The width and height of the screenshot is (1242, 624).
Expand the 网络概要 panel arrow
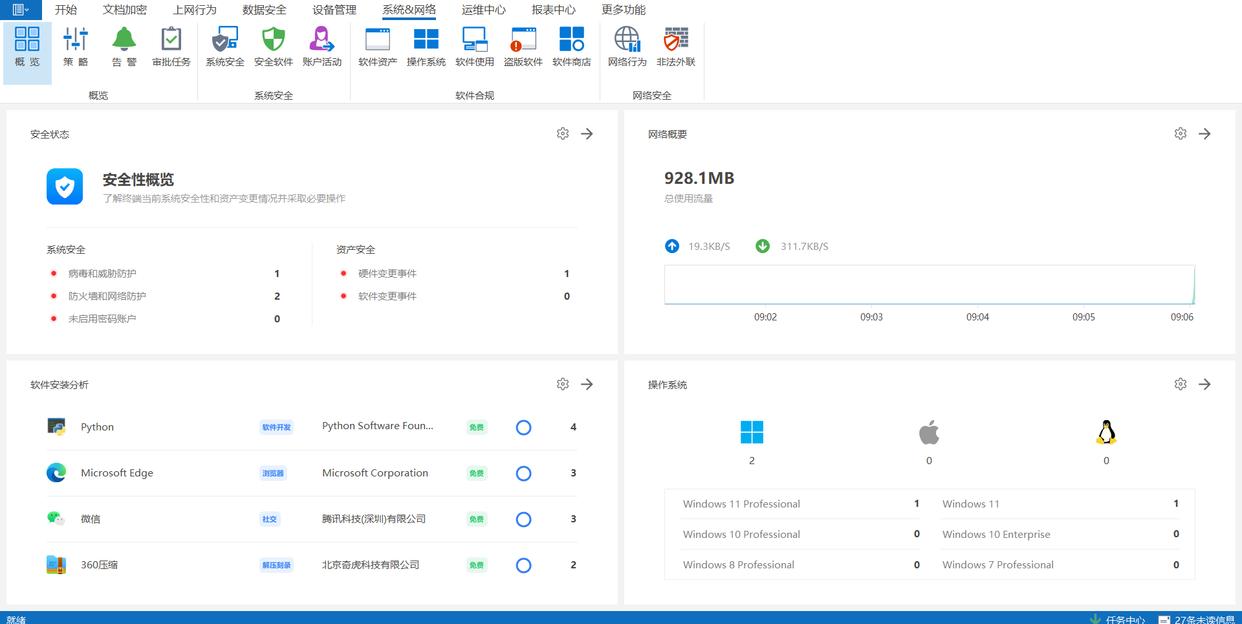1205,134
